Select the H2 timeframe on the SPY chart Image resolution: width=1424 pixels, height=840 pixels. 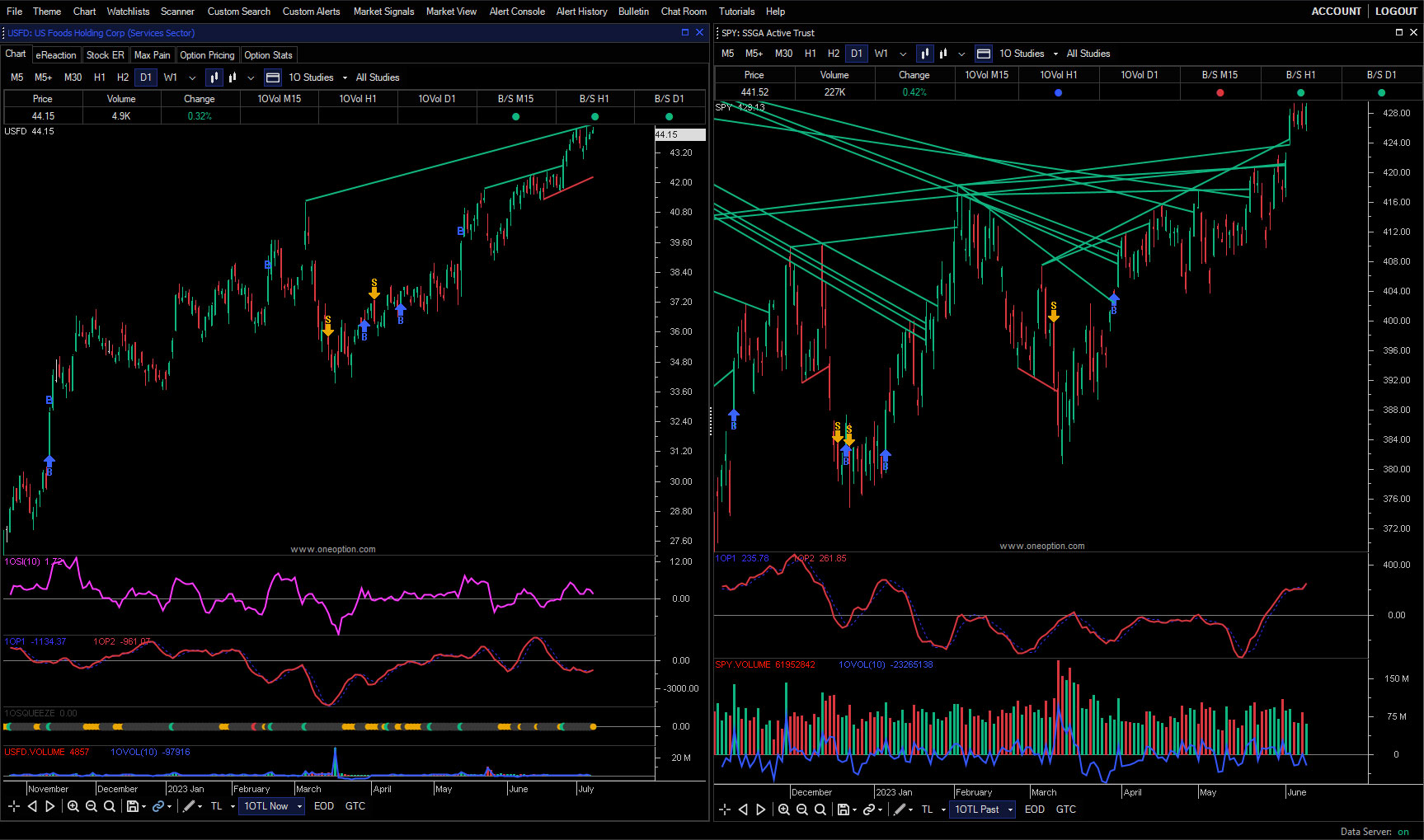point(834,53)
